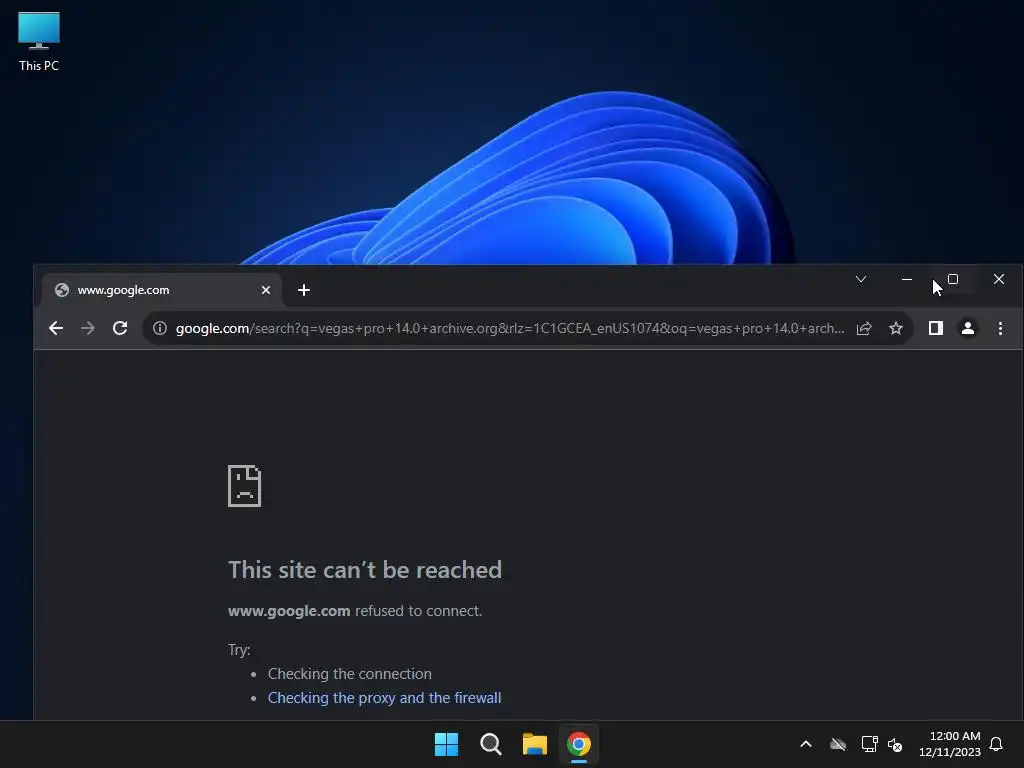Minimize the Chrome window

click(907, 280)
